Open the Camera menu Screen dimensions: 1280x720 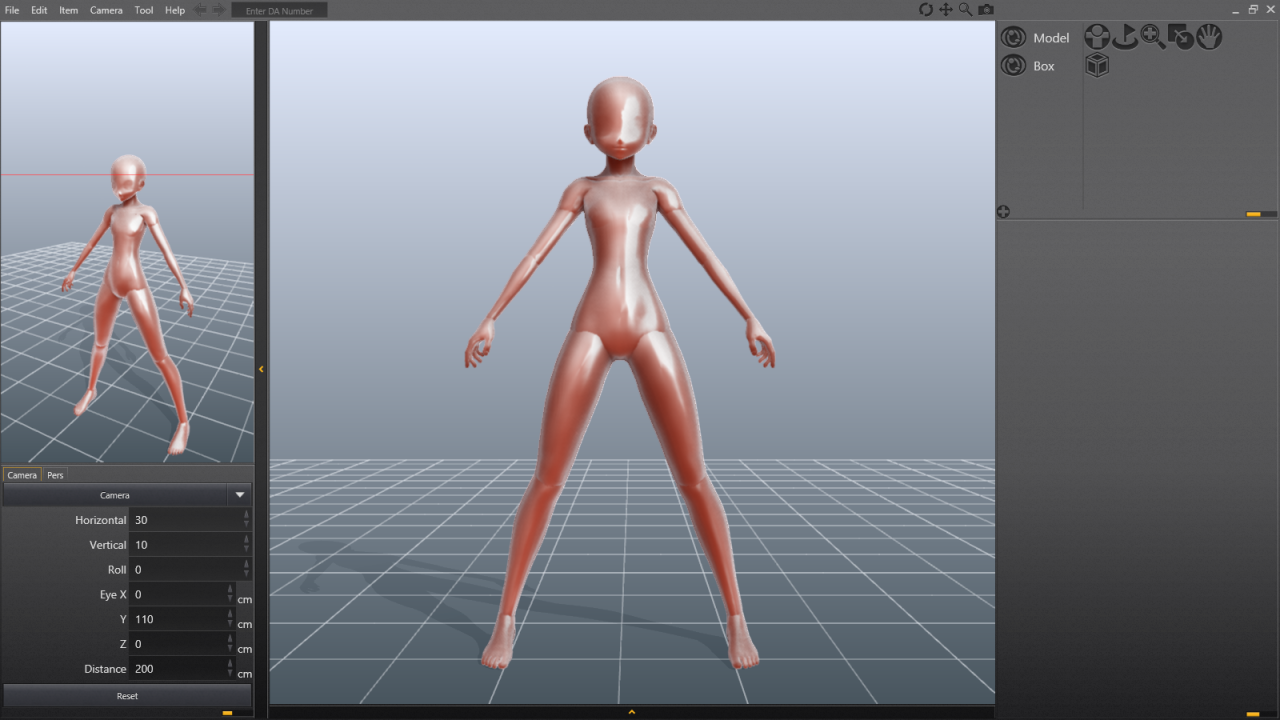(x=106, y=10)
